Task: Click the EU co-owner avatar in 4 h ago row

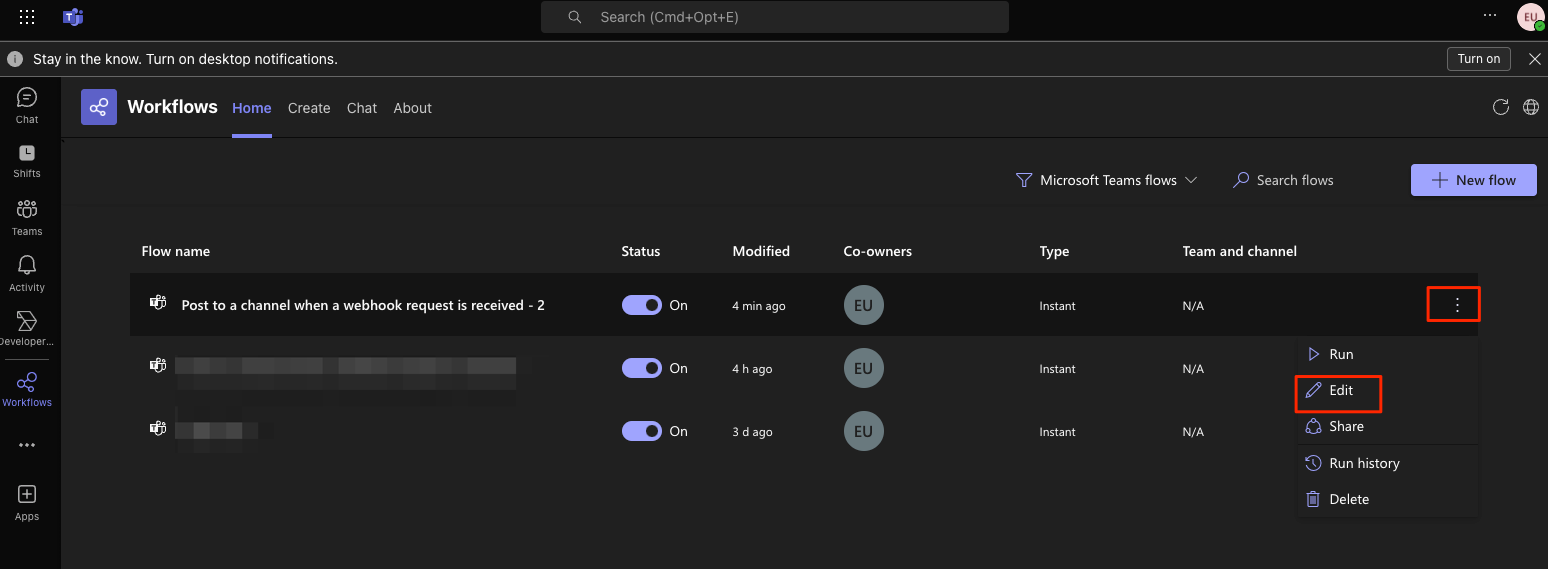Action: [864, 368]
